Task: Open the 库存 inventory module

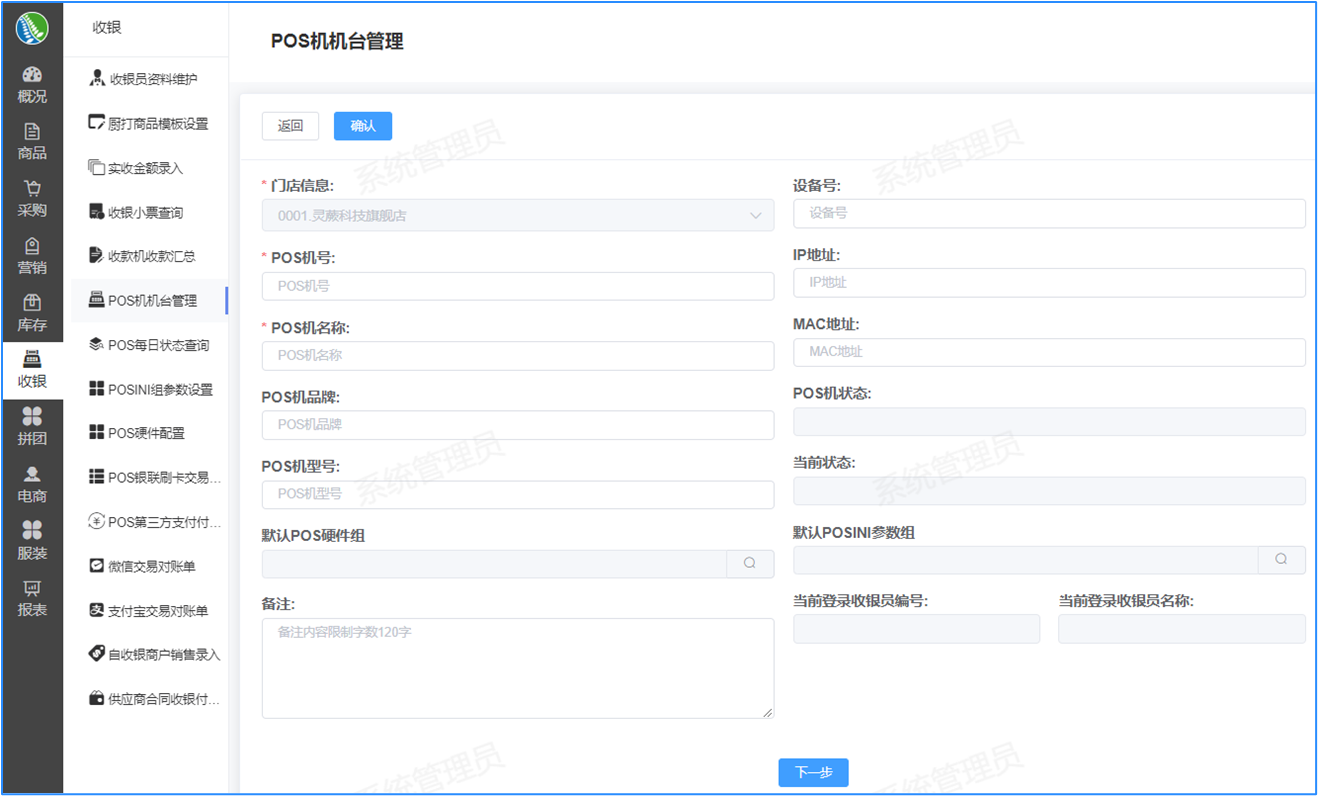Action: (32, 314)
